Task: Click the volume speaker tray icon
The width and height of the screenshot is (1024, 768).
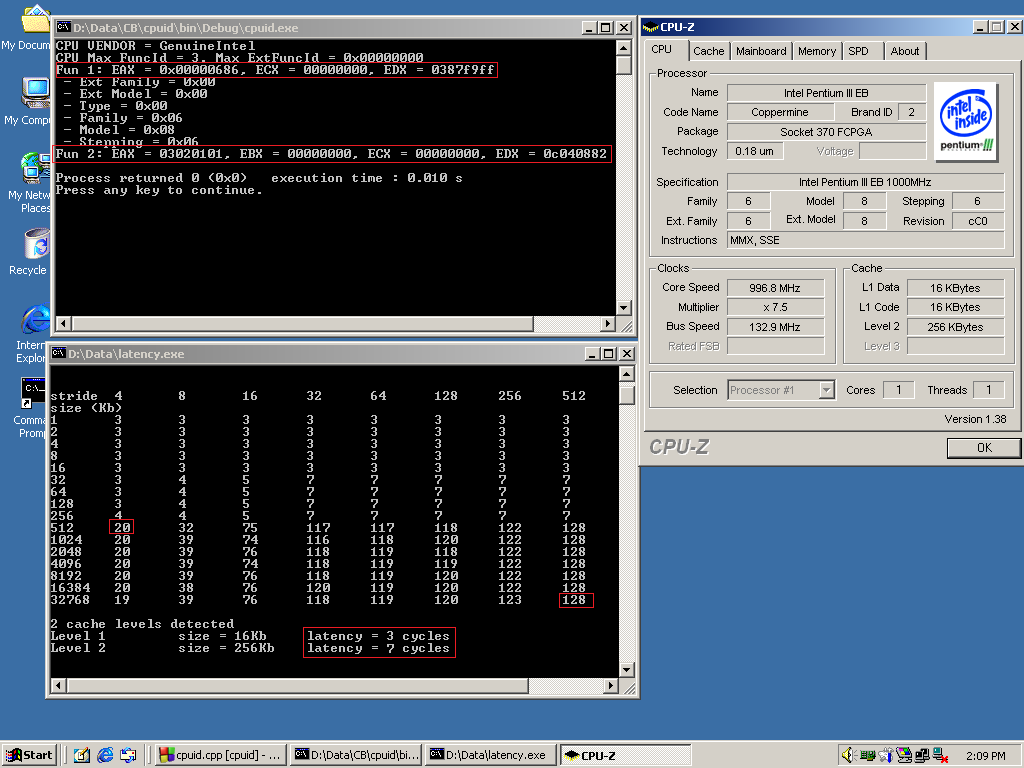Action: 849,755
